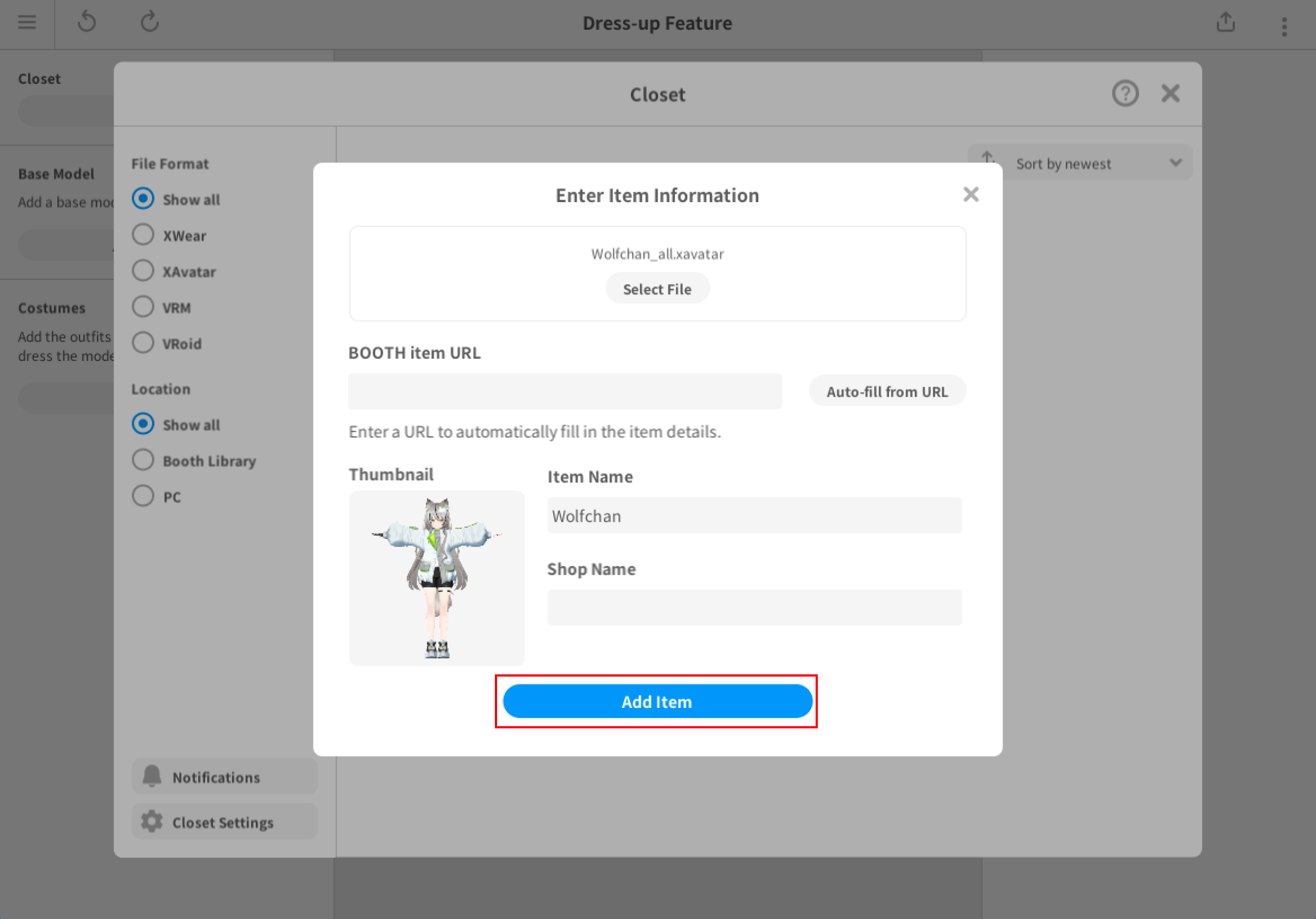Click the Base Model heading in sidebar
The width and height of the screenshot is (1316, 919).
coord(56,174)
